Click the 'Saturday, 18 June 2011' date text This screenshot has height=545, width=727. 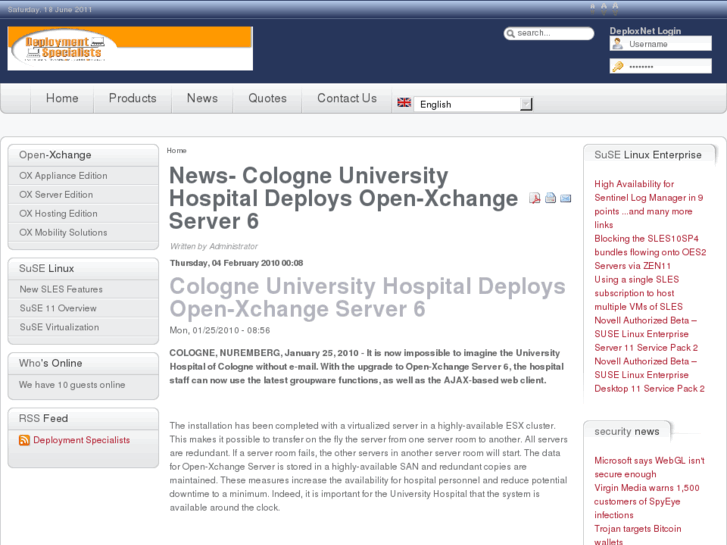click(x=50, y=9)
